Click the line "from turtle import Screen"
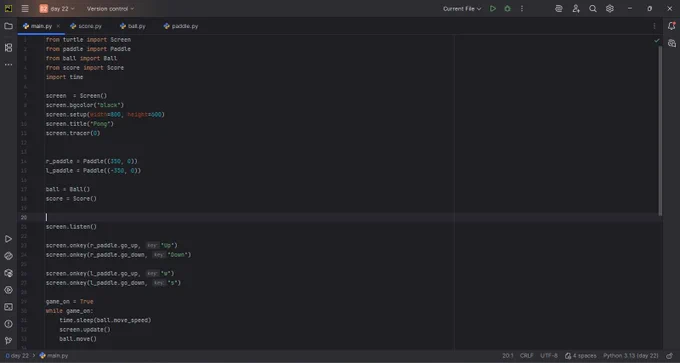This screenshot has height=363, width=680. click(x=88, y=40)
